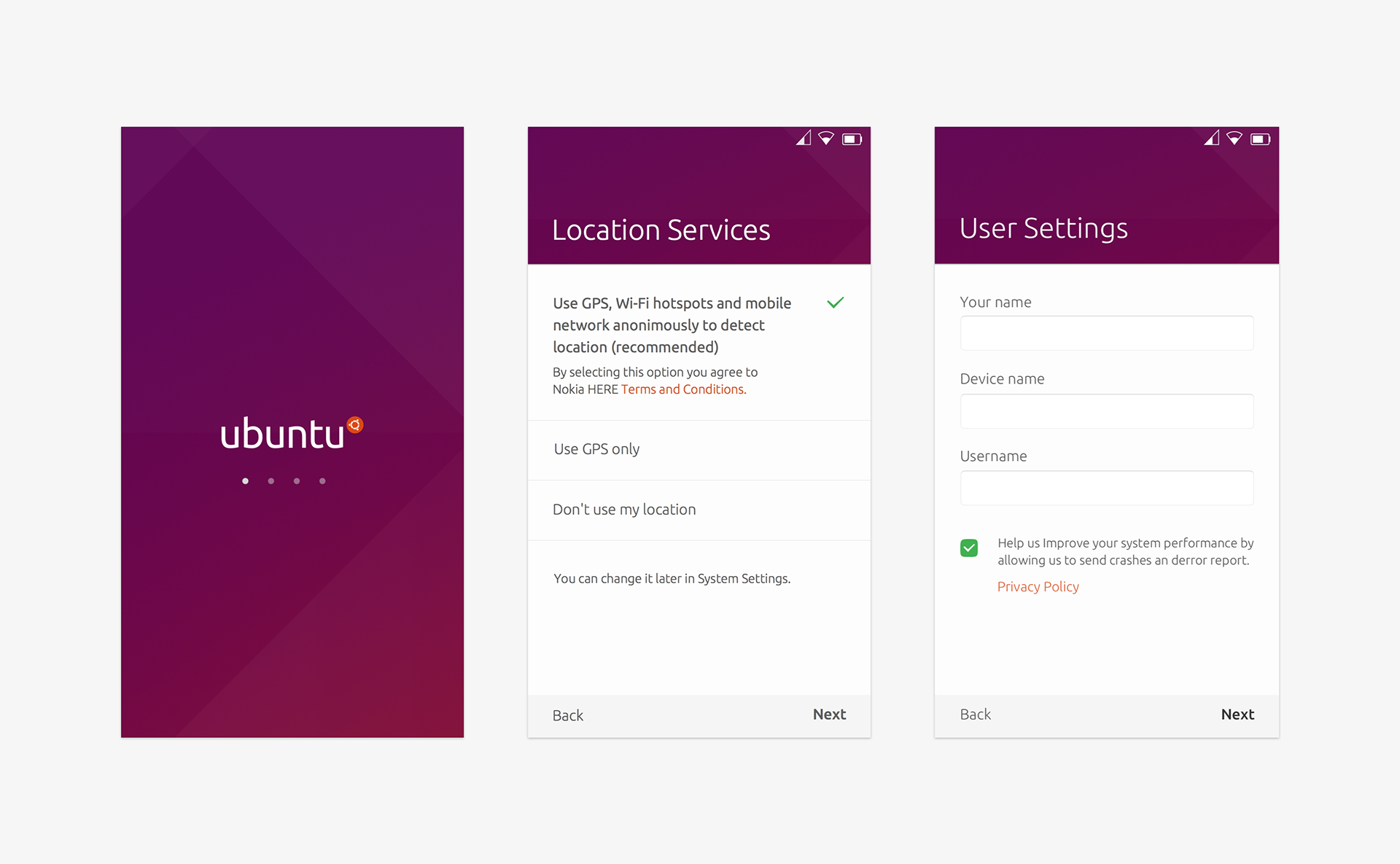The image size is (1400, 864).
Task: Click battery icon on User Settings screen
Action: pyautogui.click(x=1260, y=139)
